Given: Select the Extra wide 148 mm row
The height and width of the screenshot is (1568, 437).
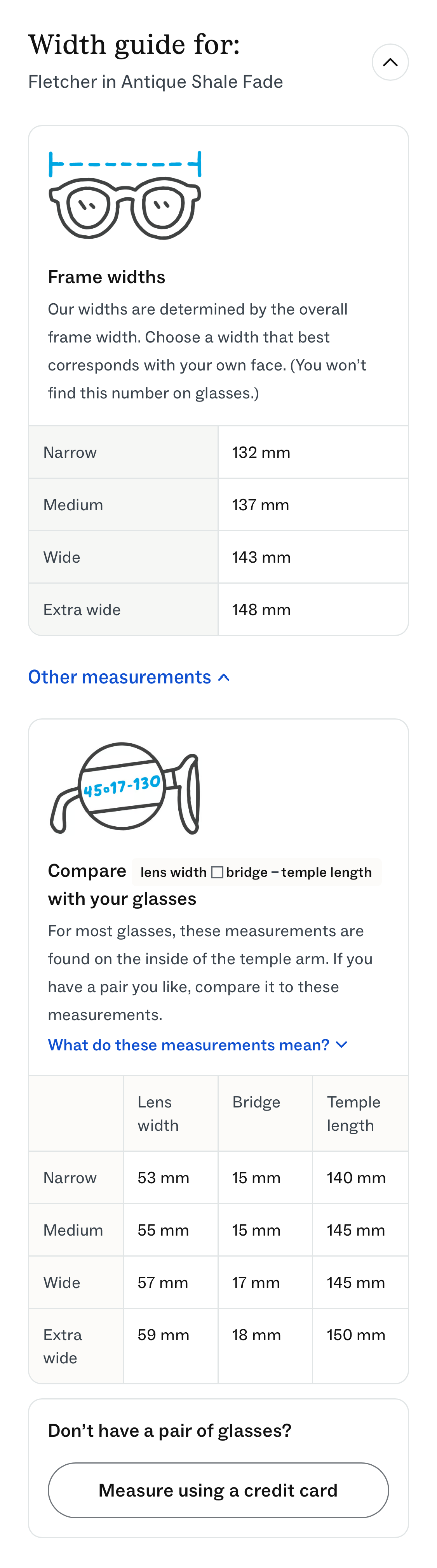Looking at the screenshot, I should click(x=218, y=609).
